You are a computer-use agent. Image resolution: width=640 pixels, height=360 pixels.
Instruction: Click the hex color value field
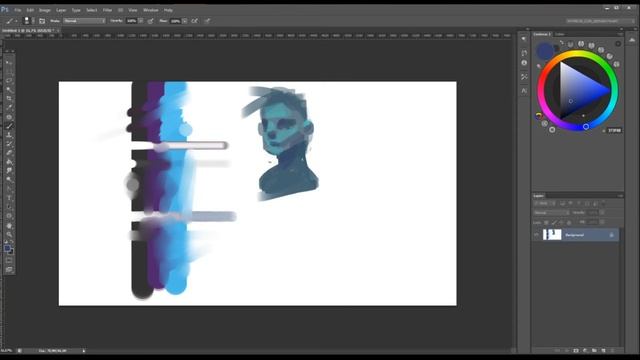pyautogui.click(x=614, y=131)
